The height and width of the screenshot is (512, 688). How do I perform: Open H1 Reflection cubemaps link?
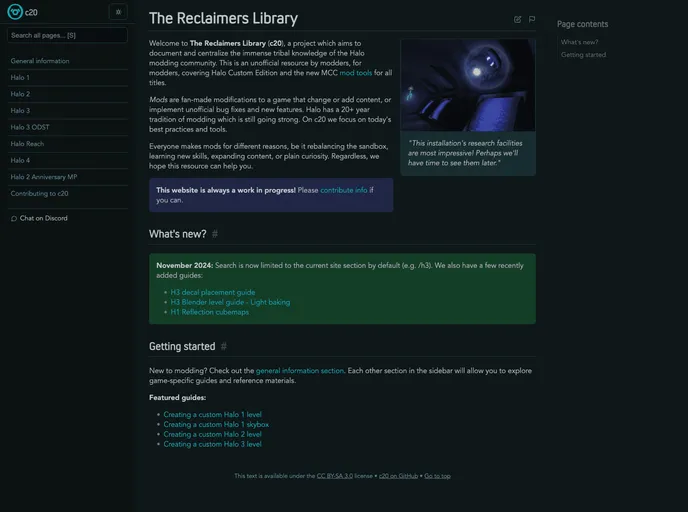pyautogui.click(x=210, y=312)
